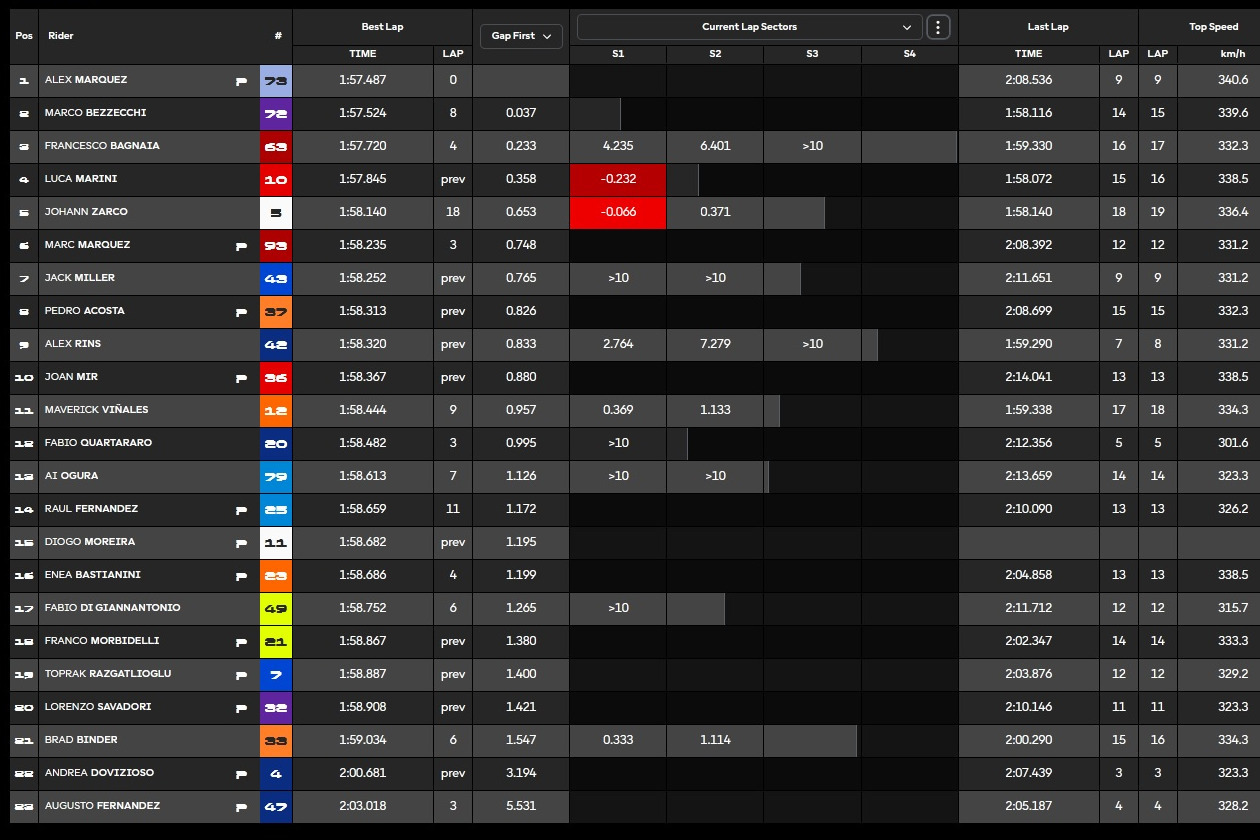Screen dimensions: 1260x840
Task: Select the Last Lap column header
Action: 1047,27
